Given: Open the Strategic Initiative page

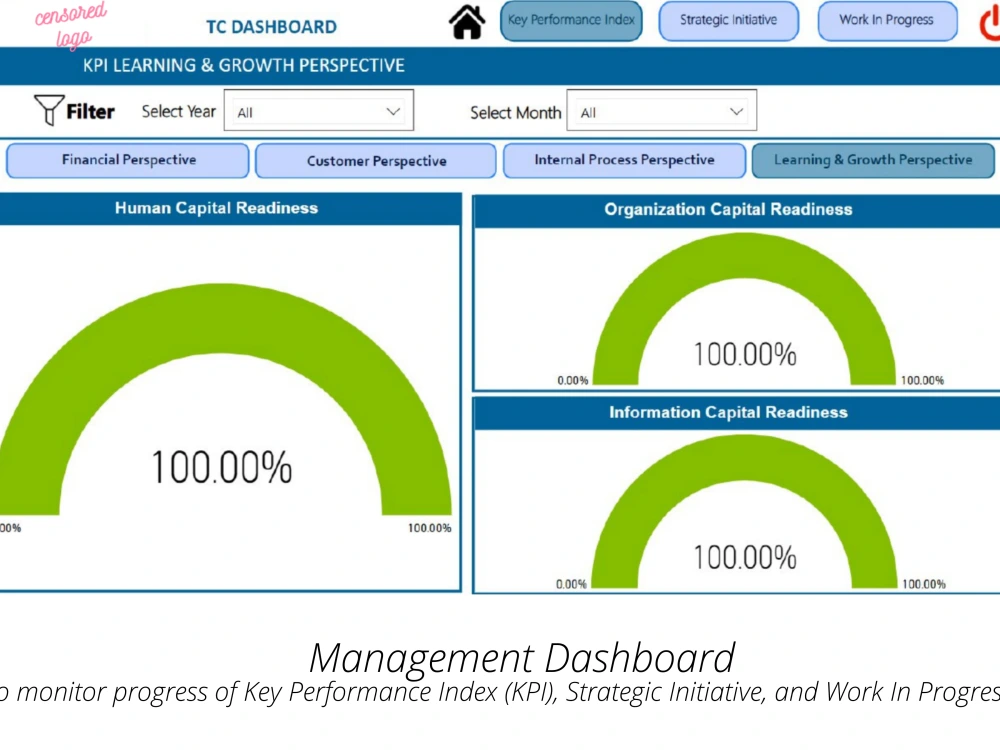Looking at the screenshot, I should (728, 20).
